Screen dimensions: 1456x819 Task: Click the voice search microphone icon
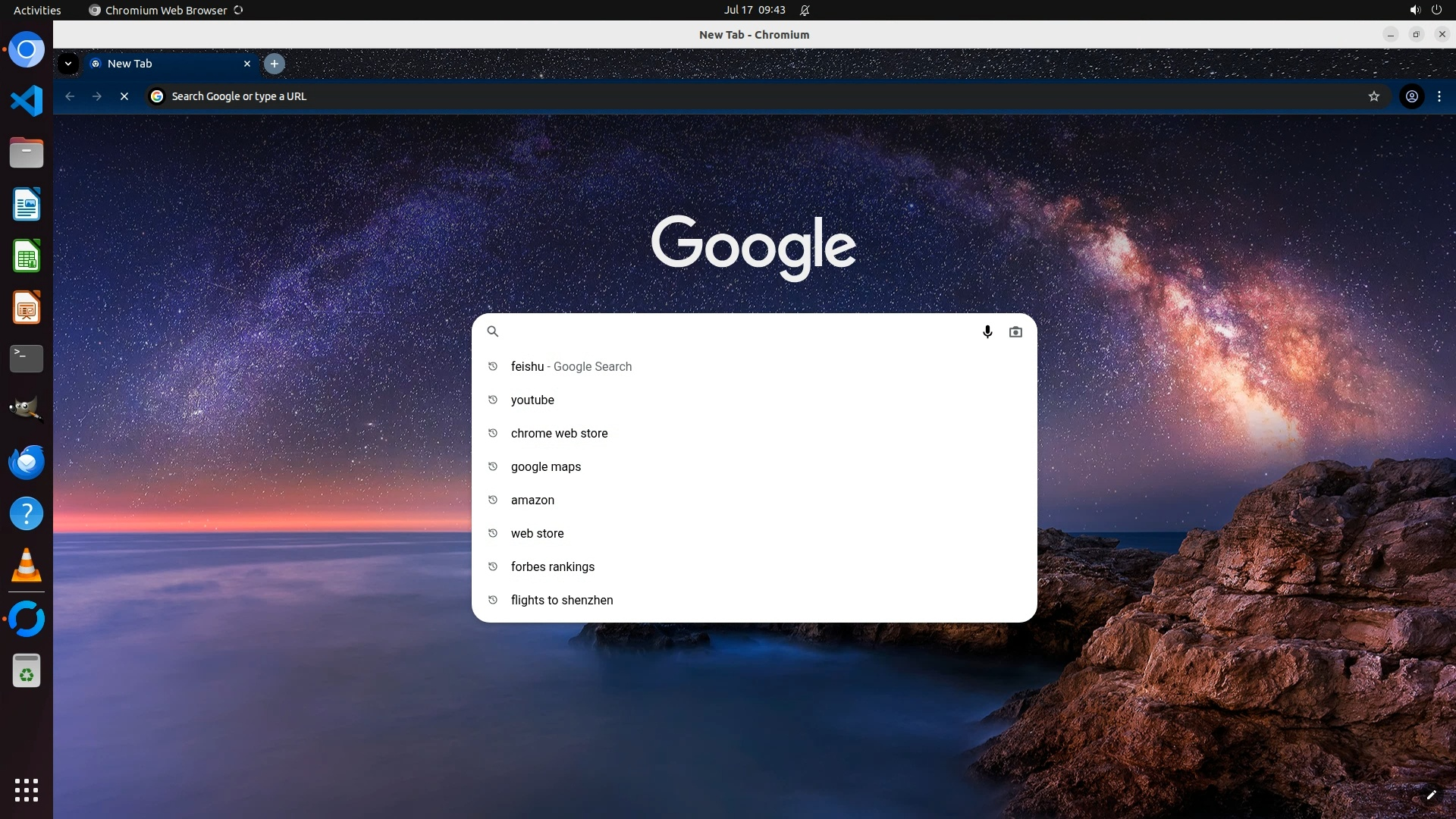pyautogui.click(x=987, y=331)
